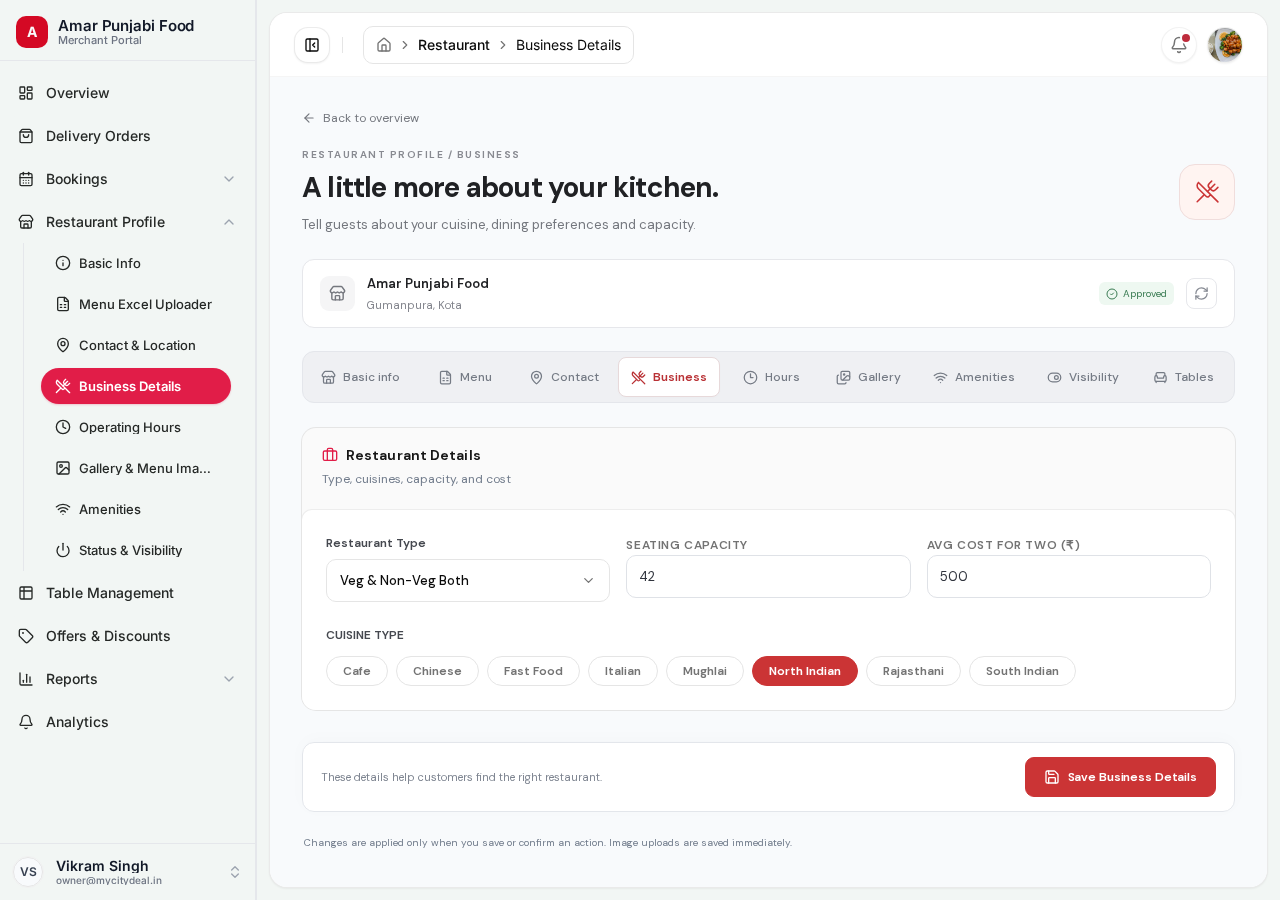Switch to the Hours tab
This screenshot has width=1280, height=900.
coord(771,377)
